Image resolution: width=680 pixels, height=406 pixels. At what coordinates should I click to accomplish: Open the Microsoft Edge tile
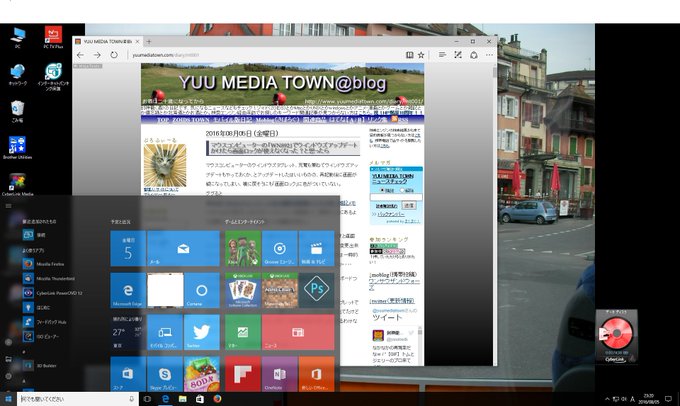pos(128,290)
